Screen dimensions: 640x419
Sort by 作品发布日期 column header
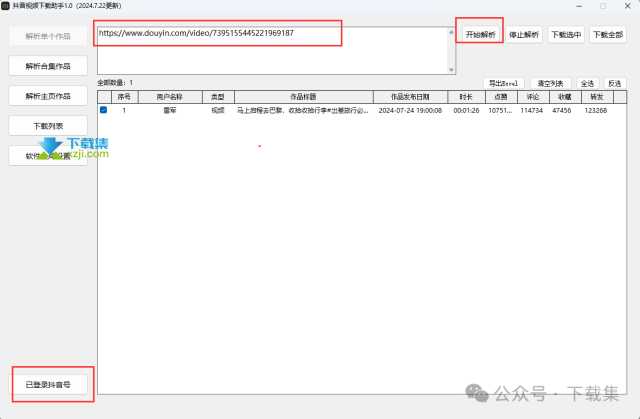coord(410,97)
